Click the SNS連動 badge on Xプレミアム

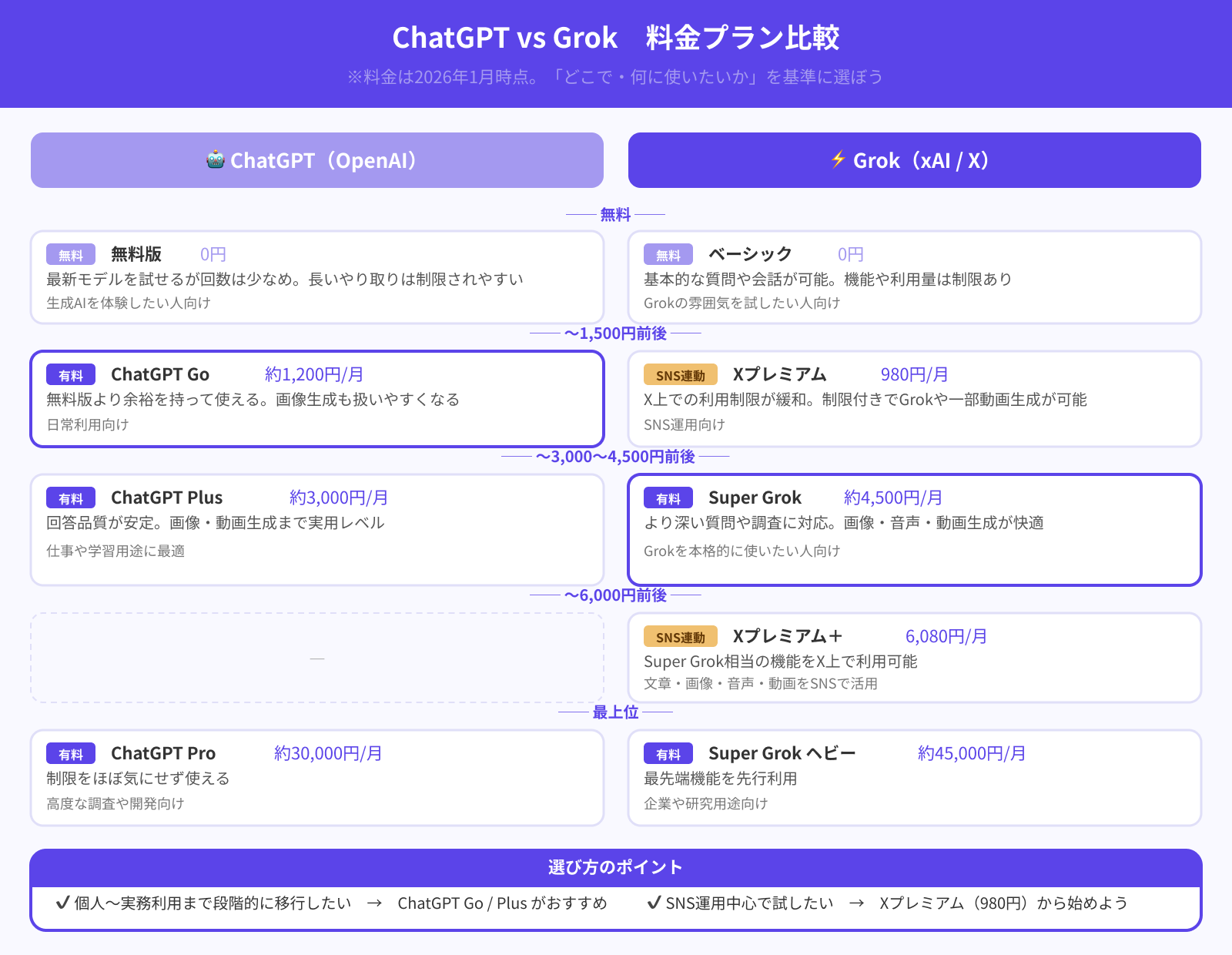coord(681,375)
